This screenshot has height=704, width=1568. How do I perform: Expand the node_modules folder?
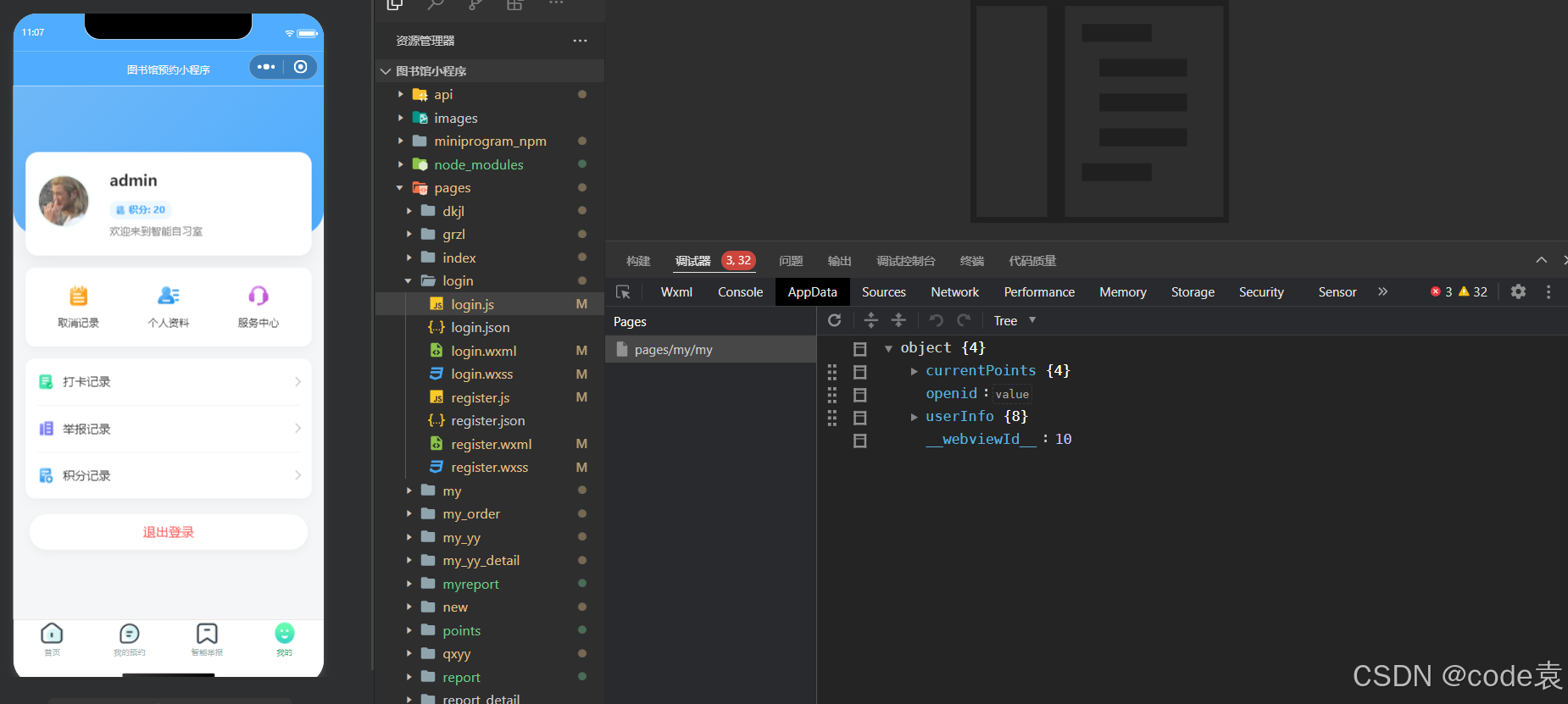tap(401, 164)
